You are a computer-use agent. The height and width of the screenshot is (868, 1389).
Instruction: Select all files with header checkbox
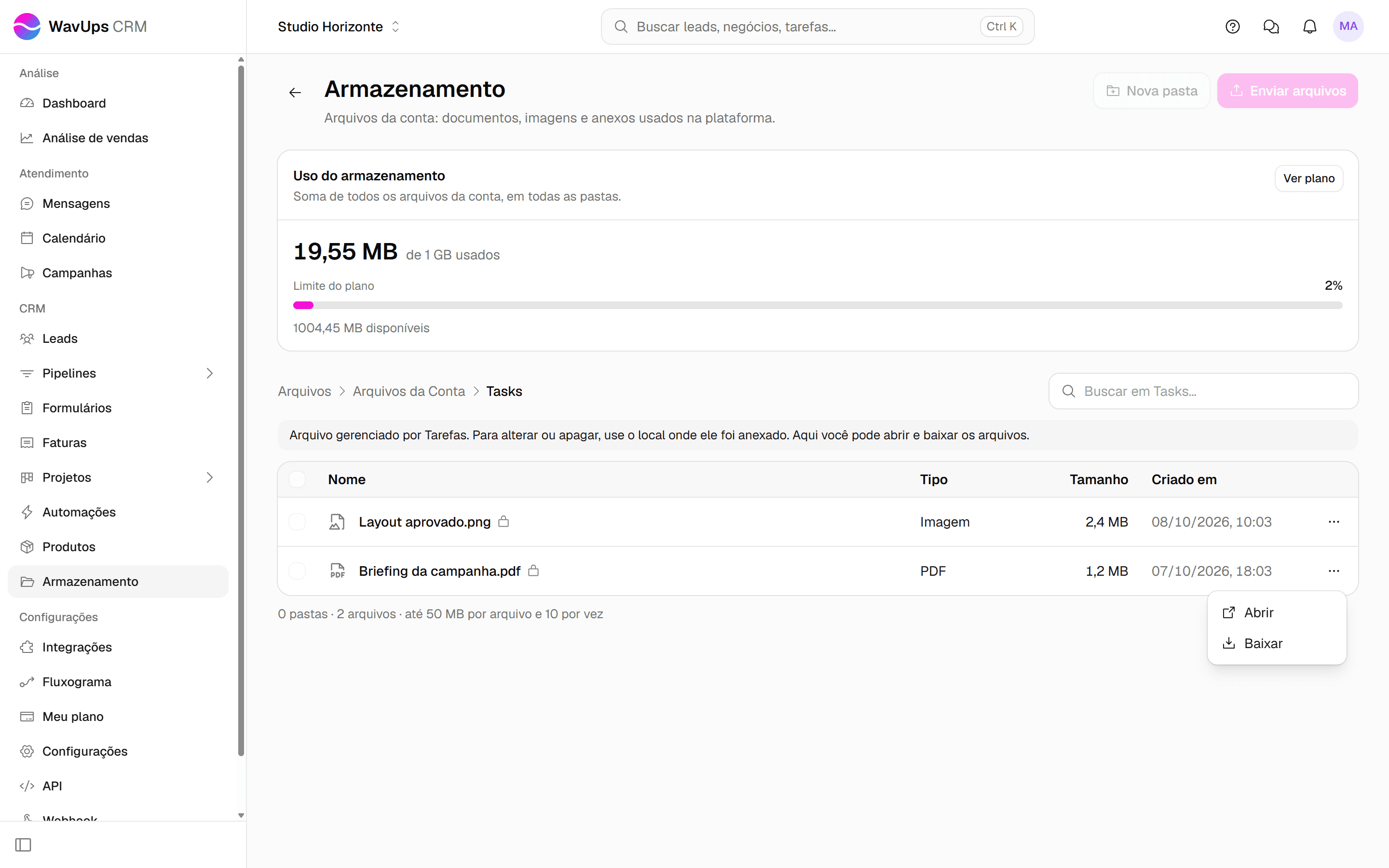(297, 479)
